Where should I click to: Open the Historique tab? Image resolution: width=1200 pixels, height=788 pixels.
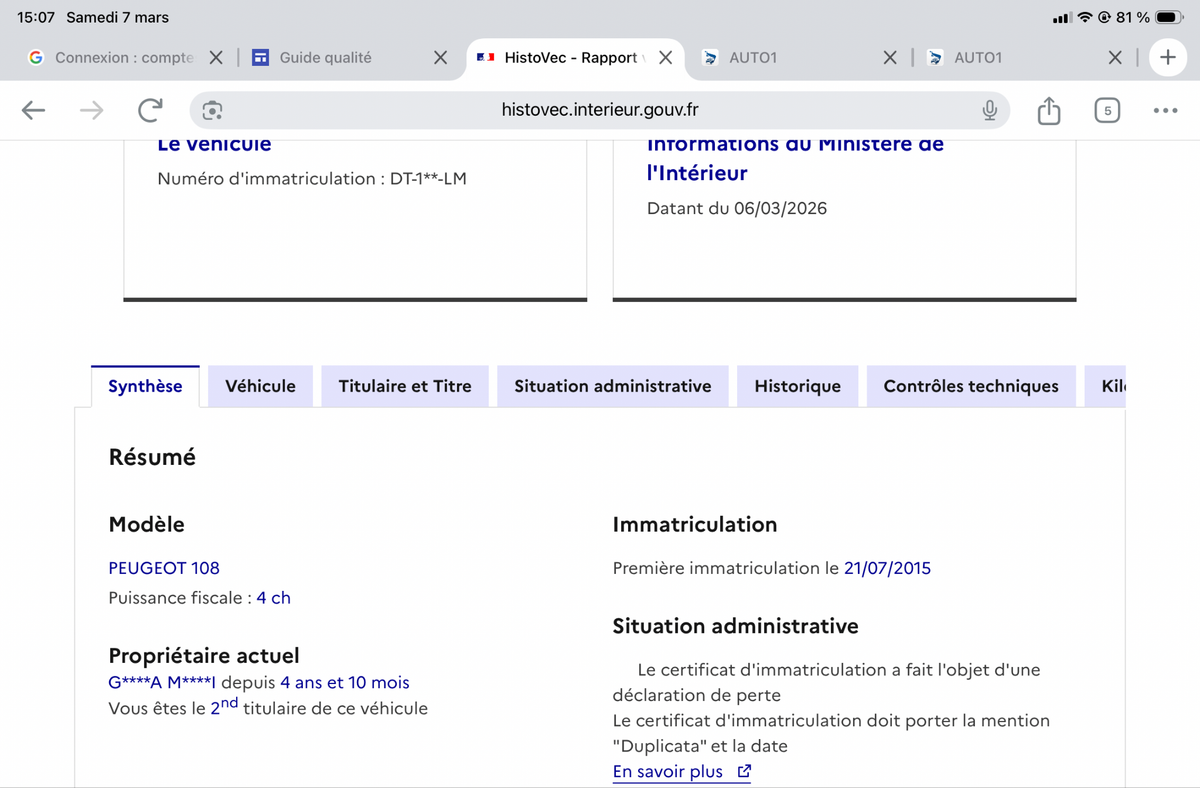coord(797,386)
